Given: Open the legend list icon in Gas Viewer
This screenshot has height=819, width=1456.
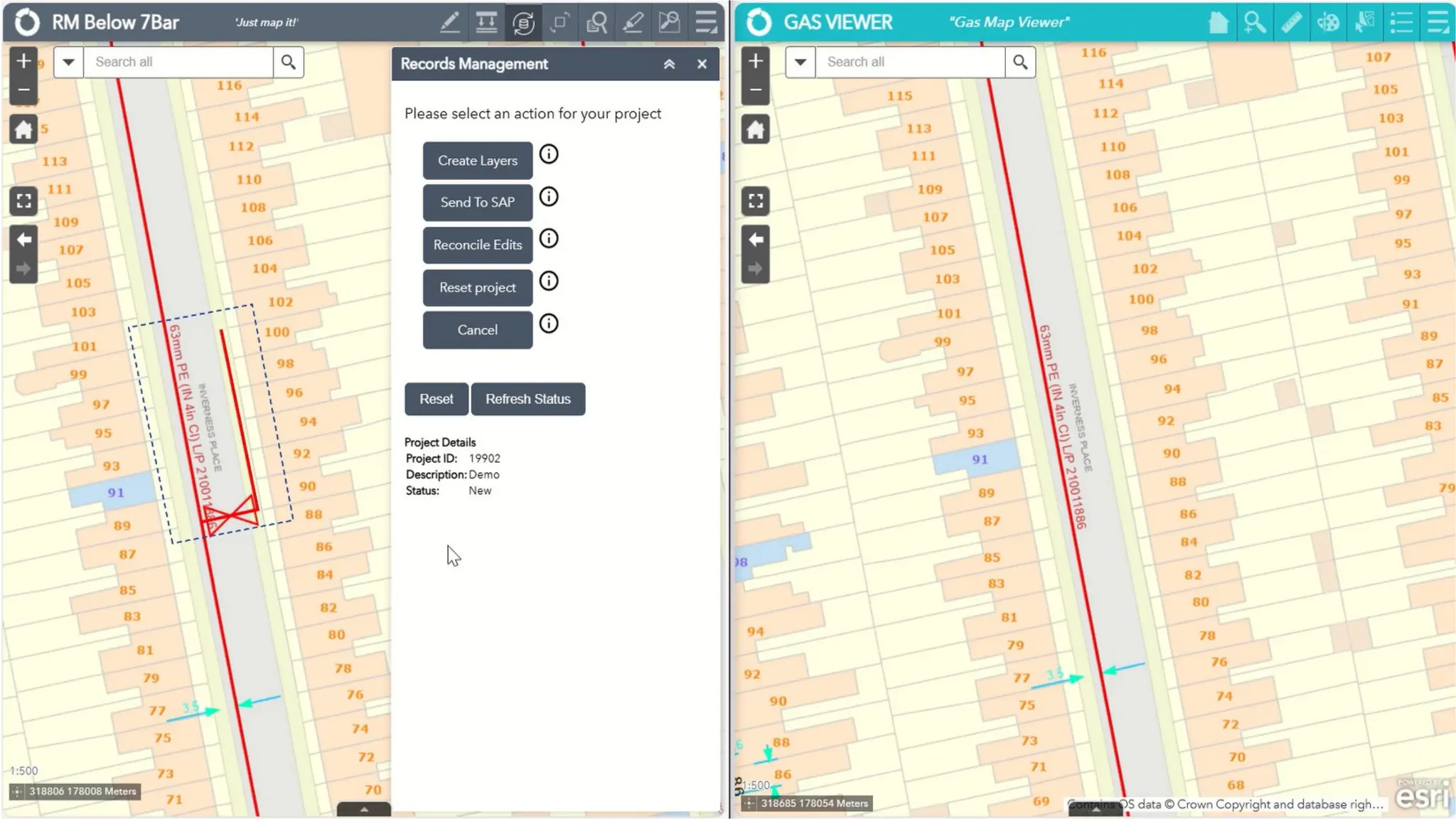Looking at the screenshot, I should [1401, 23].
